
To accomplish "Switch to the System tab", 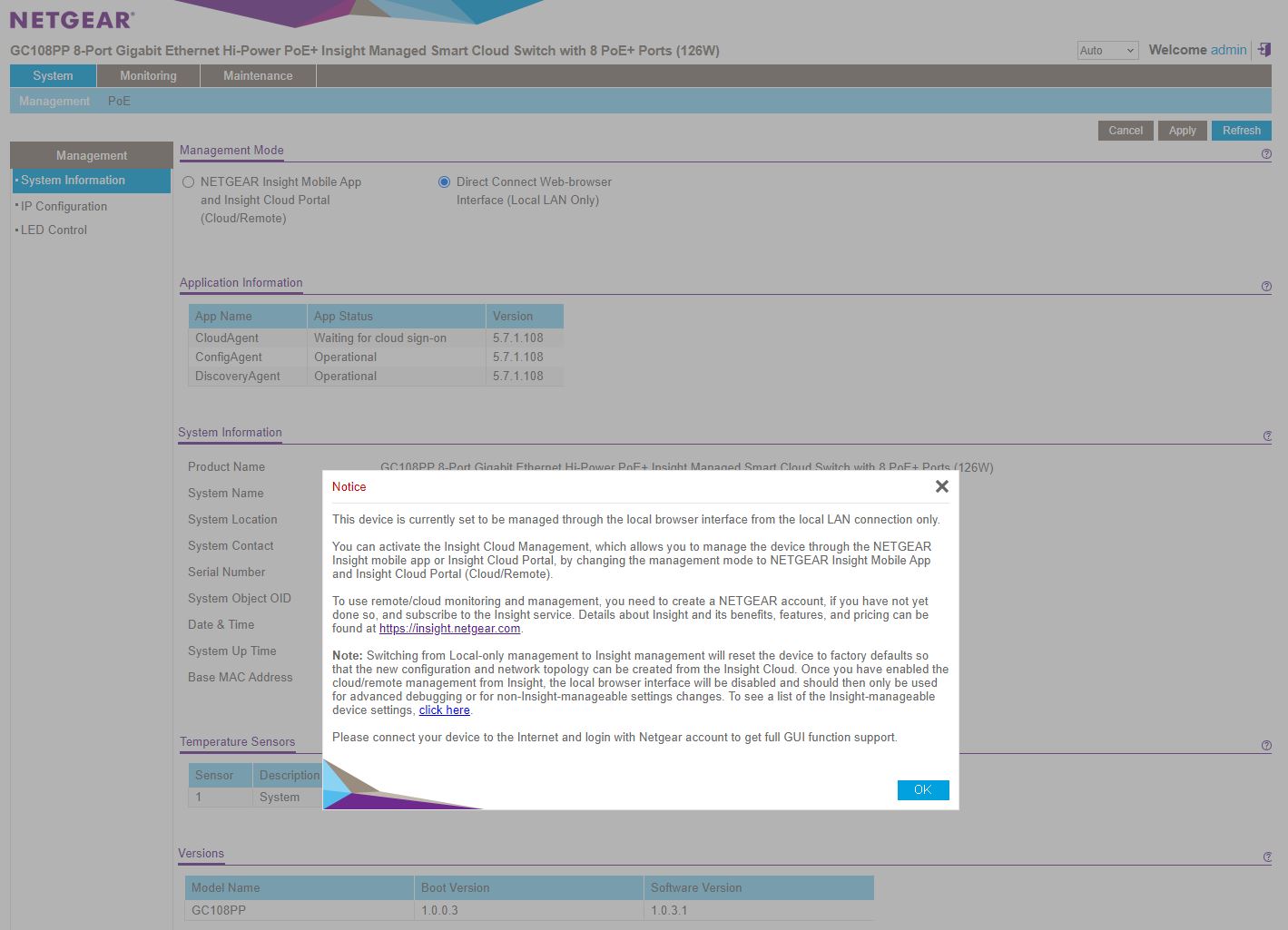I will coord(53,76).
